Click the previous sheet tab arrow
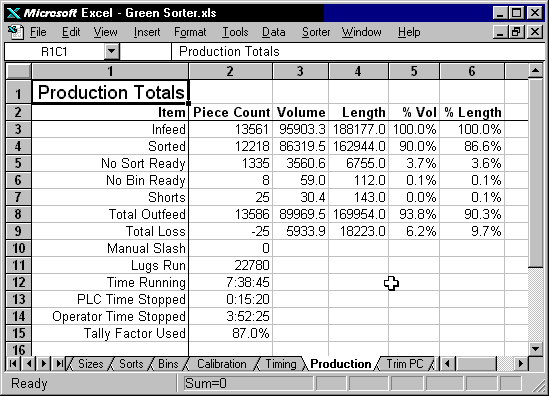 [x=29, y=364]
